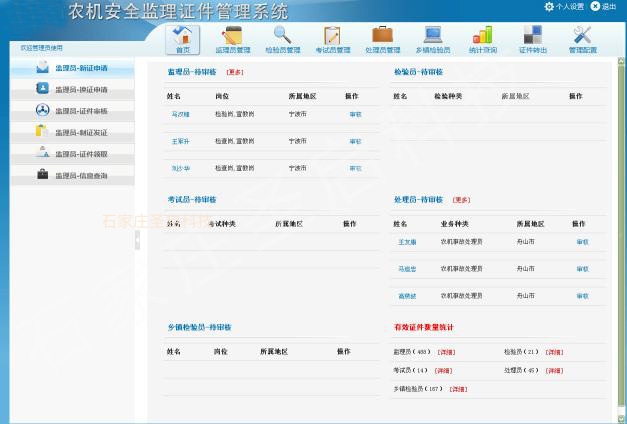This screenshot has width=627, height=424.
Task: Open 统计查询 bar chart icon
Action: coord(483,35)
